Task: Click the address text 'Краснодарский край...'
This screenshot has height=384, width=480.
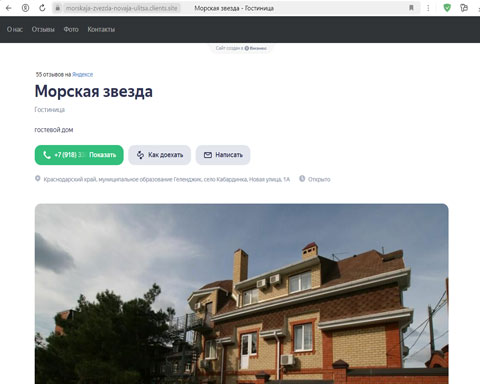Action: pos(167,179)
